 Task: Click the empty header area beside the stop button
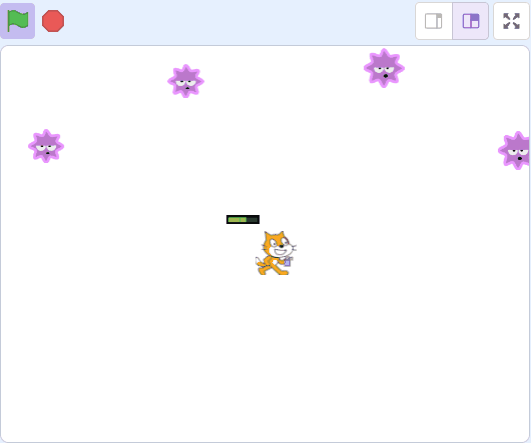(x=237, y=21)
